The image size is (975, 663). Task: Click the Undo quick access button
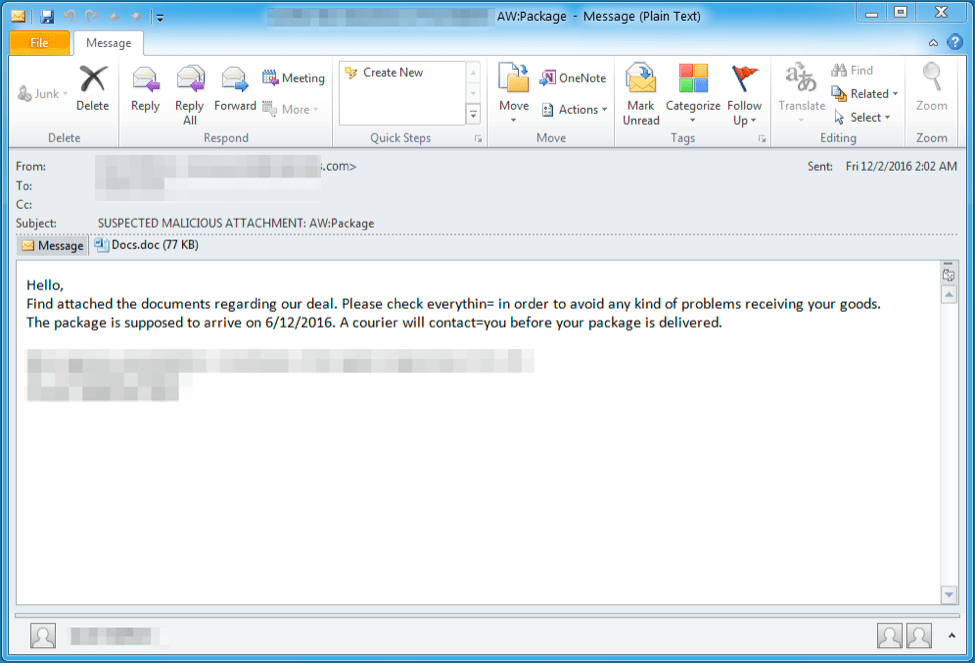[x=69, y=17]
